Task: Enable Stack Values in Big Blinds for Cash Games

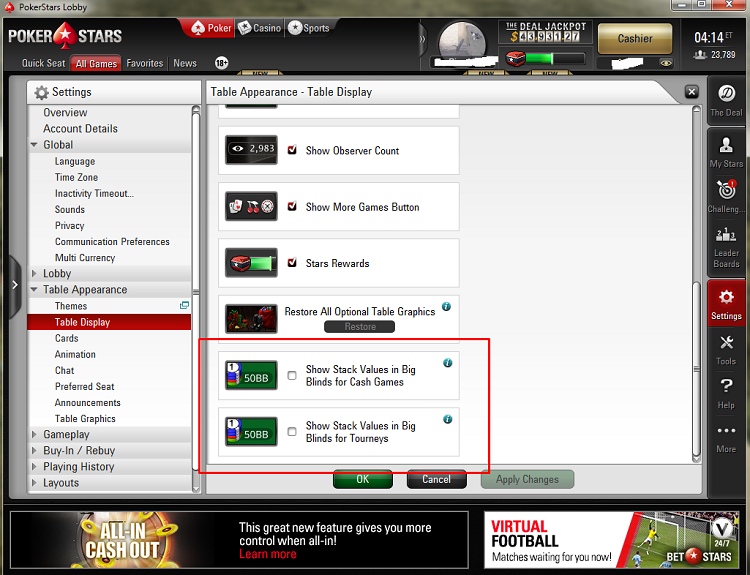Action: coord(292,376)
